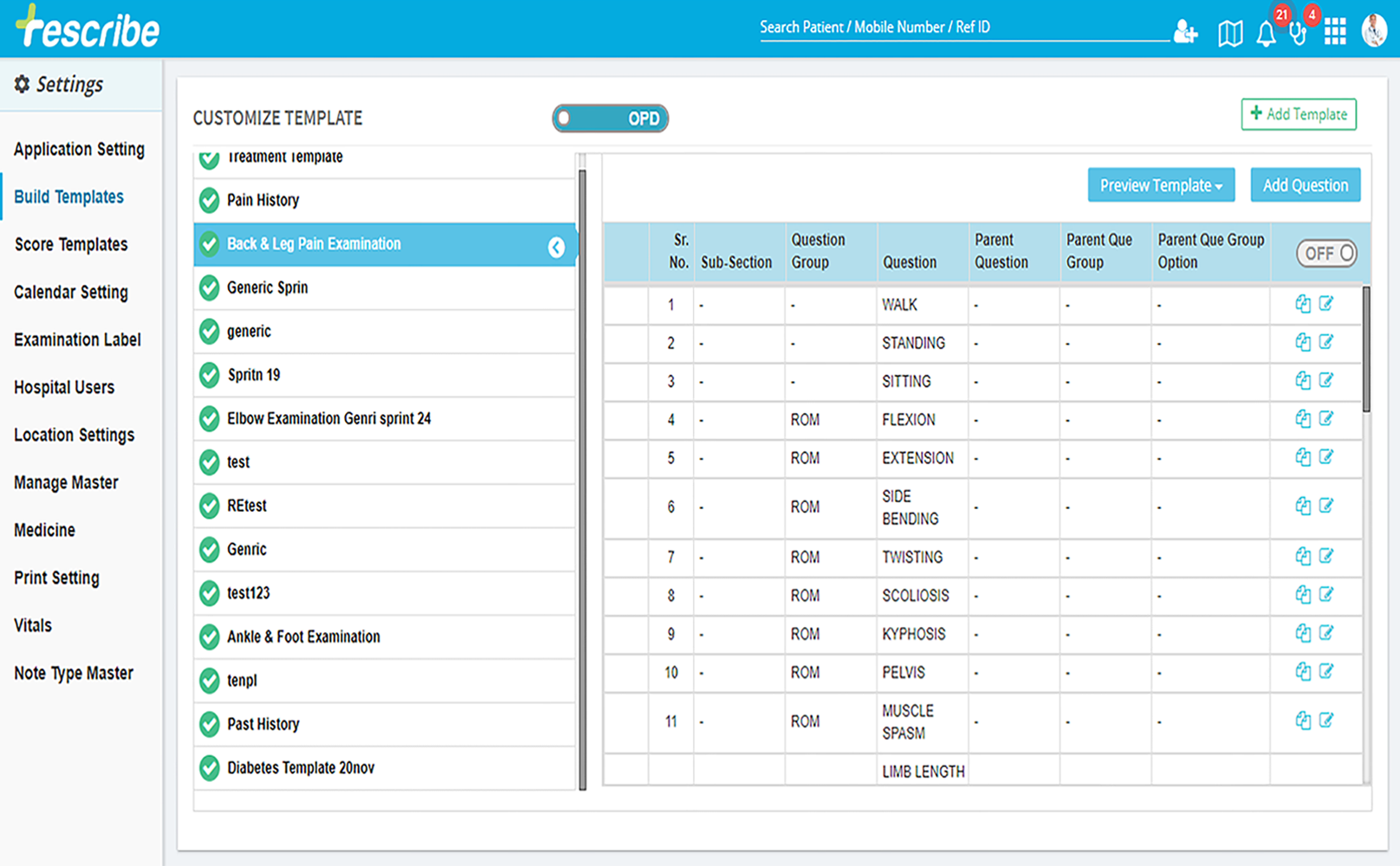Click the add patient icon in header

tap(1185, 33)
